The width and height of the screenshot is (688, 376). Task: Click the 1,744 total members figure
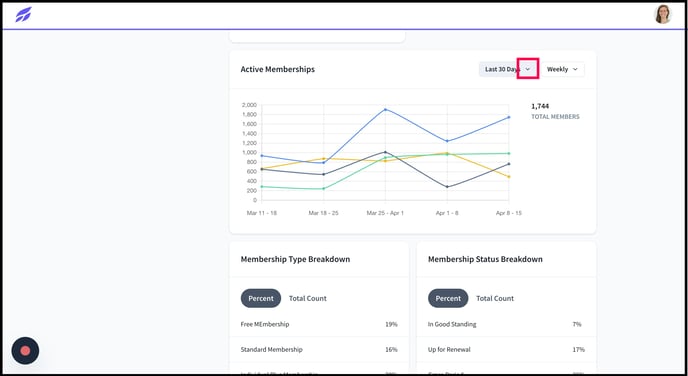(x=540, y=106)
